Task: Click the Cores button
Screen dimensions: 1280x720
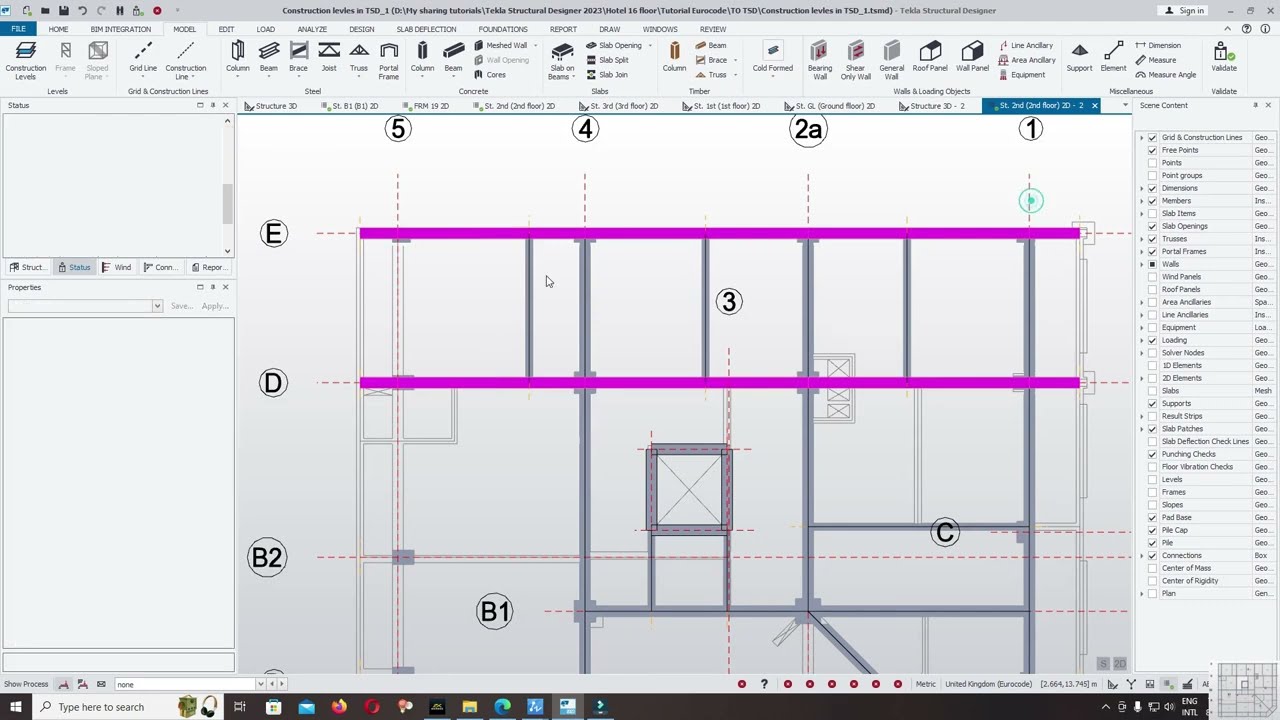Action: click(490, 75)
